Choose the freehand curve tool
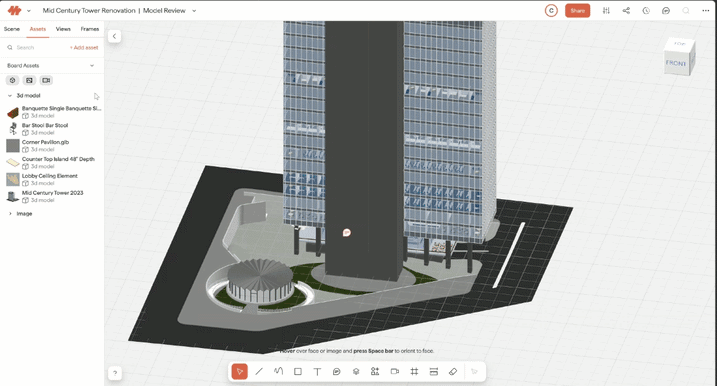Image resolution: width=717 pixels, height=386 pixels. [x=278, y=371]
